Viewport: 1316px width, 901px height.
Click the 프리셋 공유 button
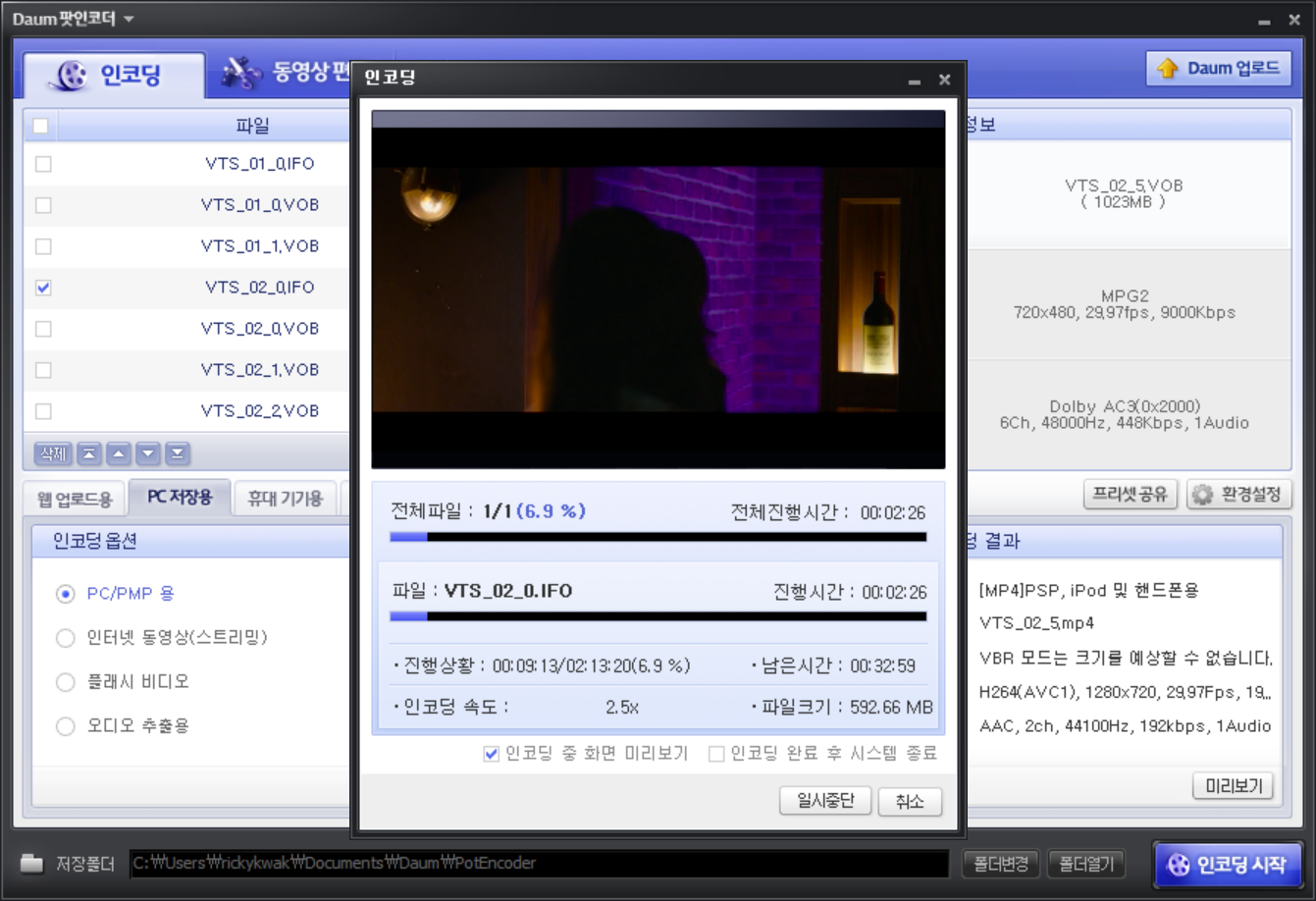[x=1130, y=494]
